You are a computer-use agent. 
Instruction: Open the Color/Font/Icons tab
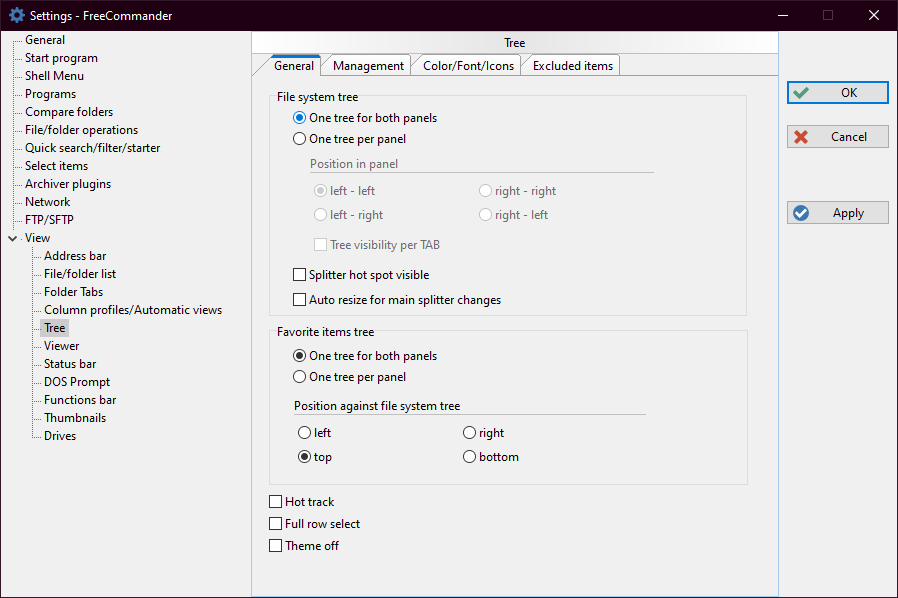(x=468, y=66)
